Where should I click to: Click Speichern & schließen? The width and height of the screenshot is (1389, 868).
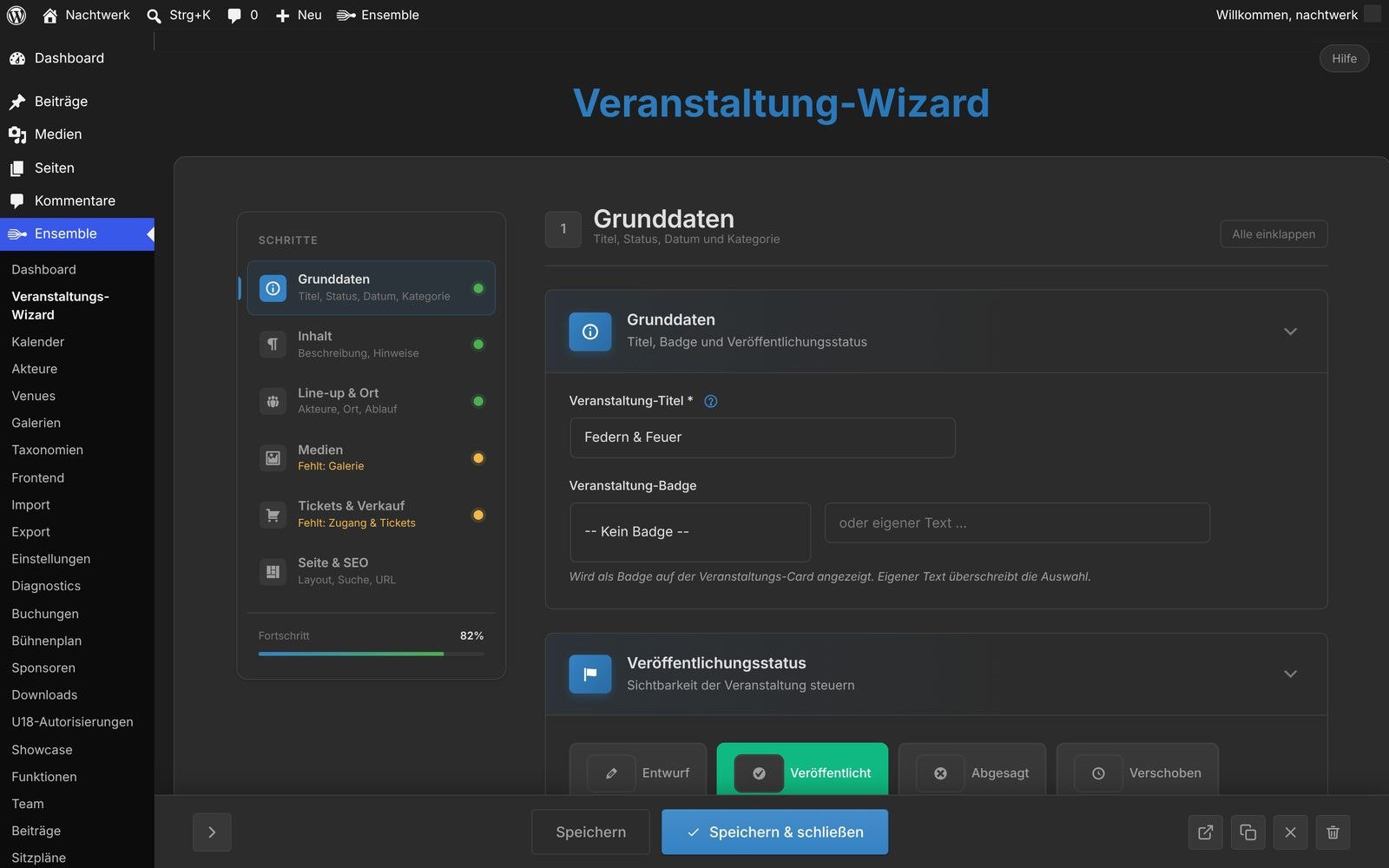774,832
